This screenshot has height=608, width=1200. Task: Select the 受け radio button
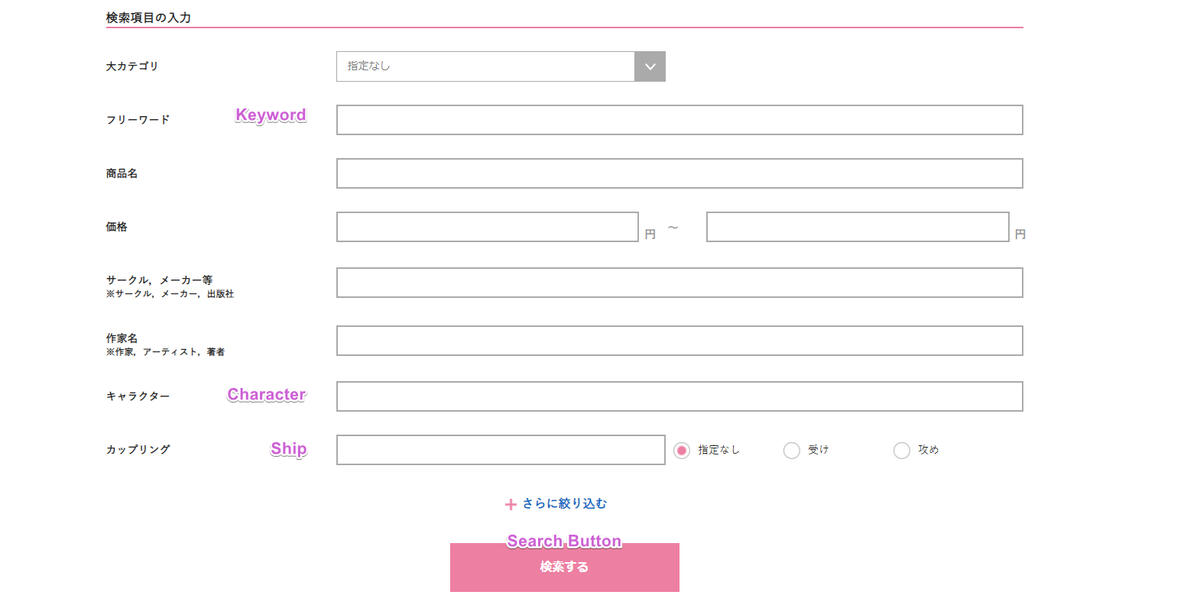(792, 451)
